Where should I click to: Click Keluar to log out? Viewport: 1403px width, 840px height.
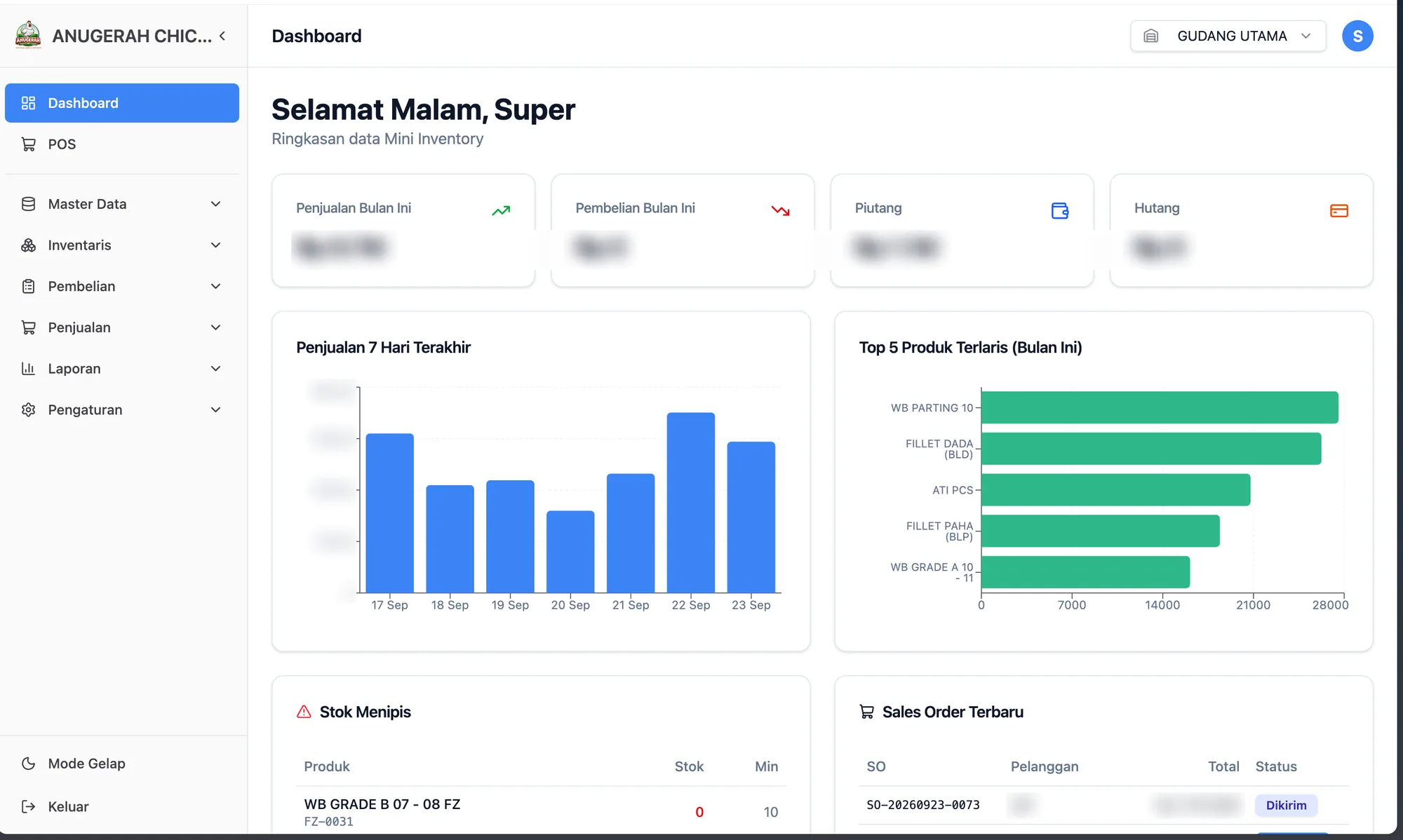tap(122, 806)
